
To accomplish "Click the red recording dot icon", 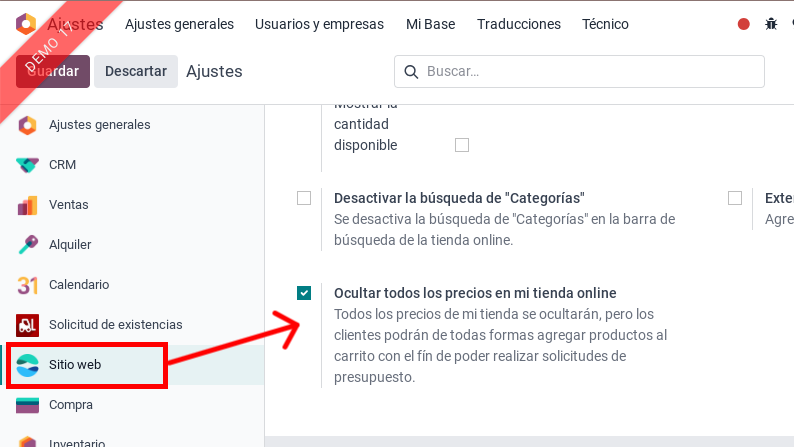I will point(743,24).
